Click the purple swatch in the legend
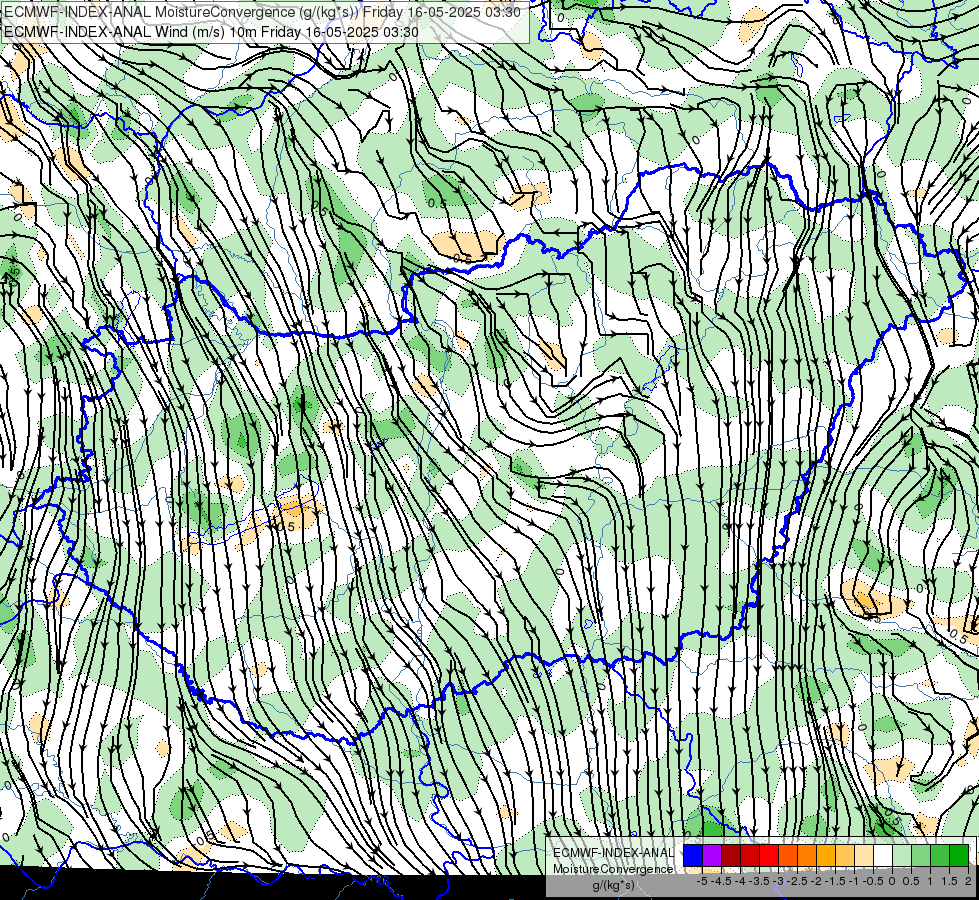979x900 pixels. (712, 855)
